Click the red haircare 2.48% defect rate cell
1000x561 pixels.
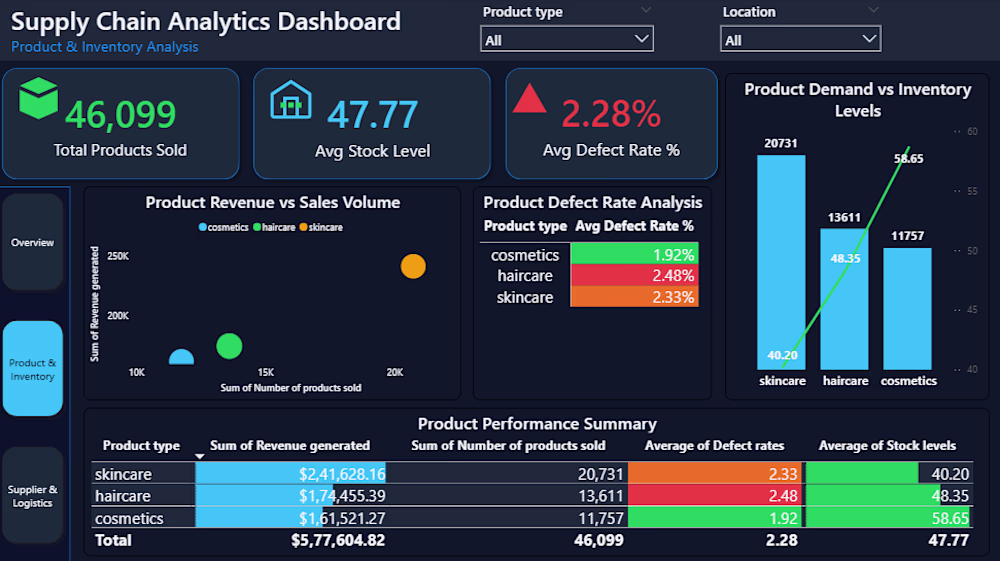634,276
